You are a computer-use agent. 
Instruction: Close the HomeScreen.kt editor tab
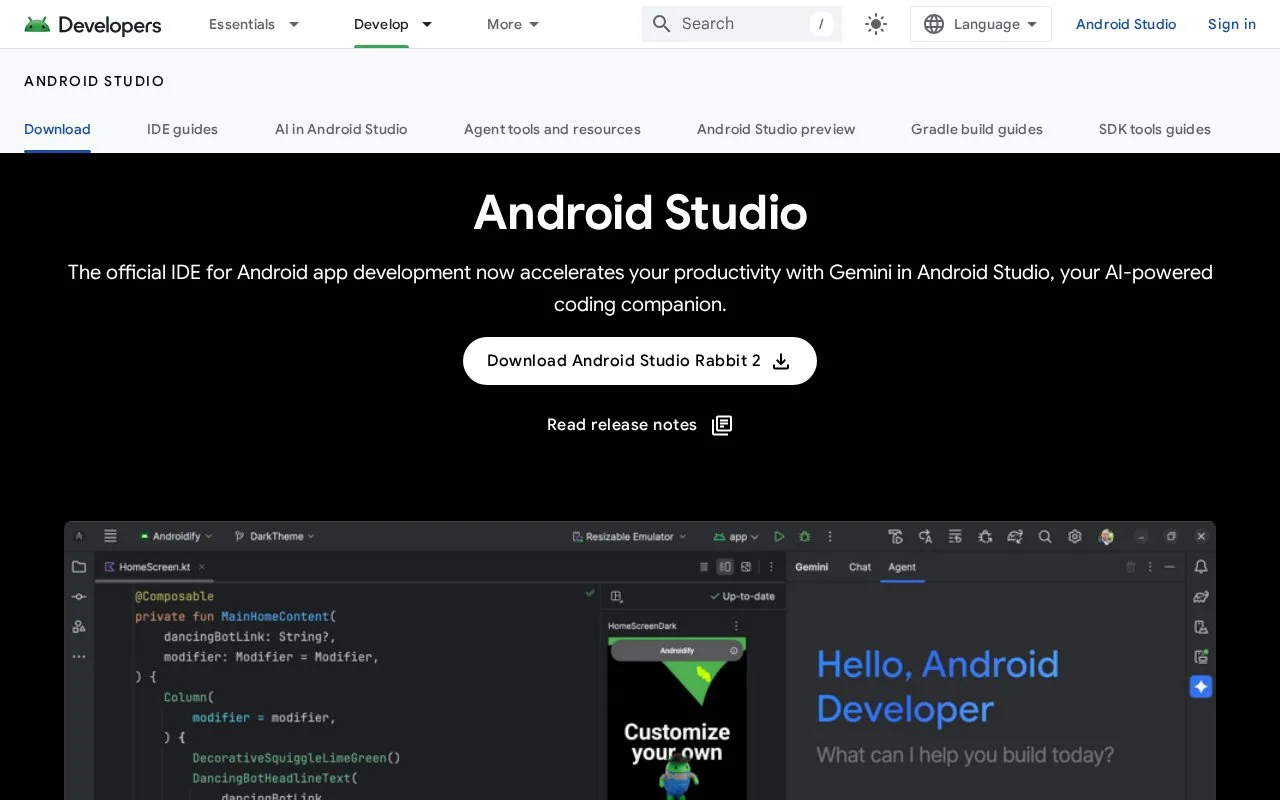pos(202,567)
